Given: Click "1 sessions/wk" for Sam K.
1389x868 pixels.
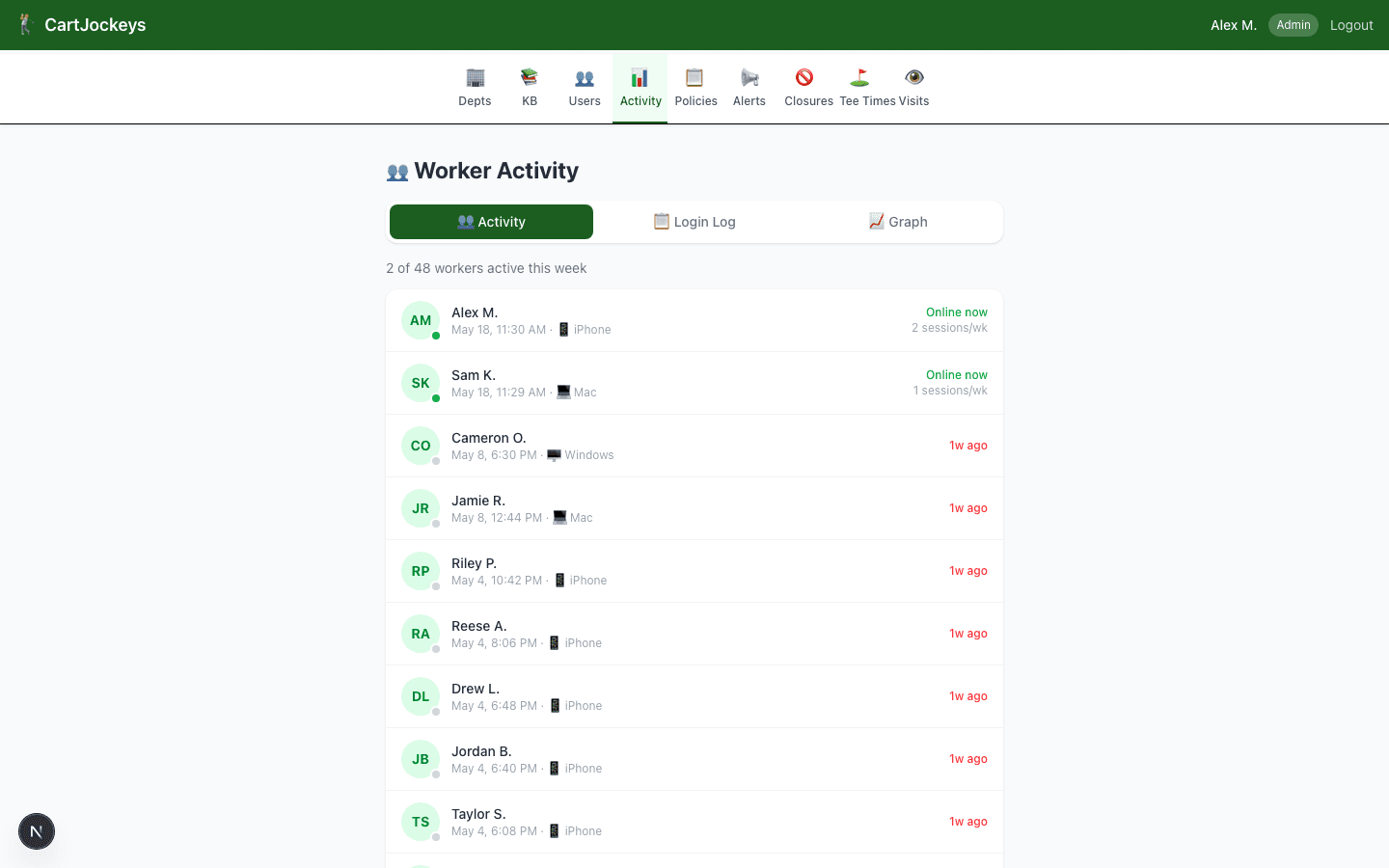Looking at the screenshot, I should tap(951, 391).
